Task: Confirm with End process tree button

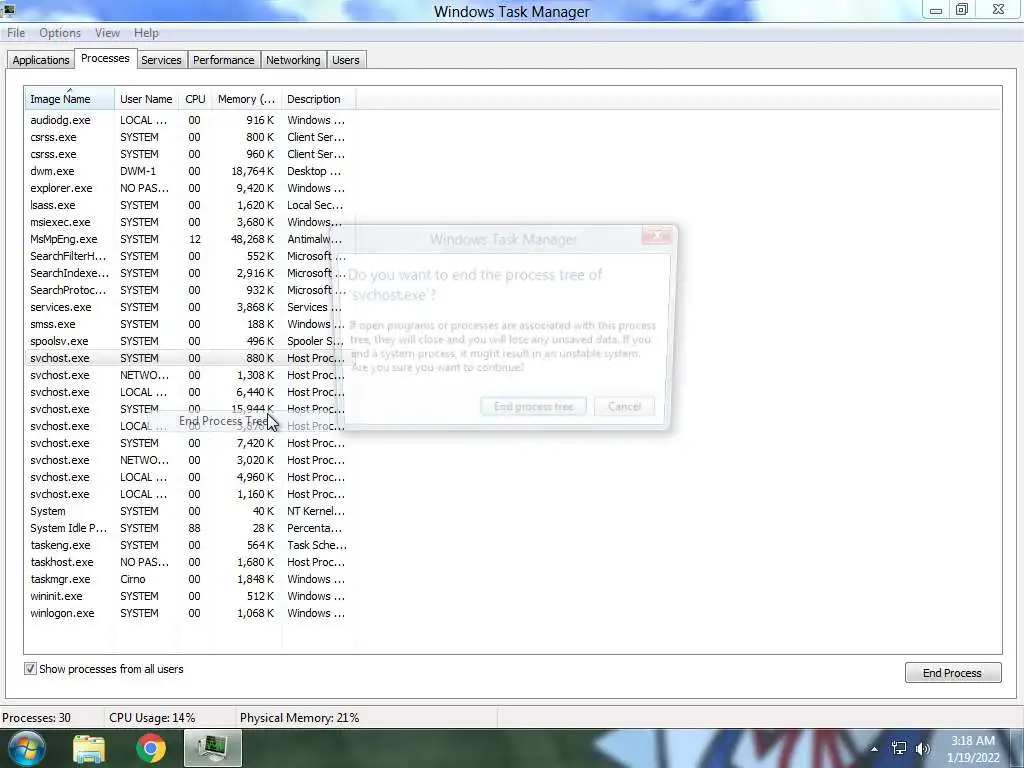Action: pyautogui.click(x=533, y=406)
